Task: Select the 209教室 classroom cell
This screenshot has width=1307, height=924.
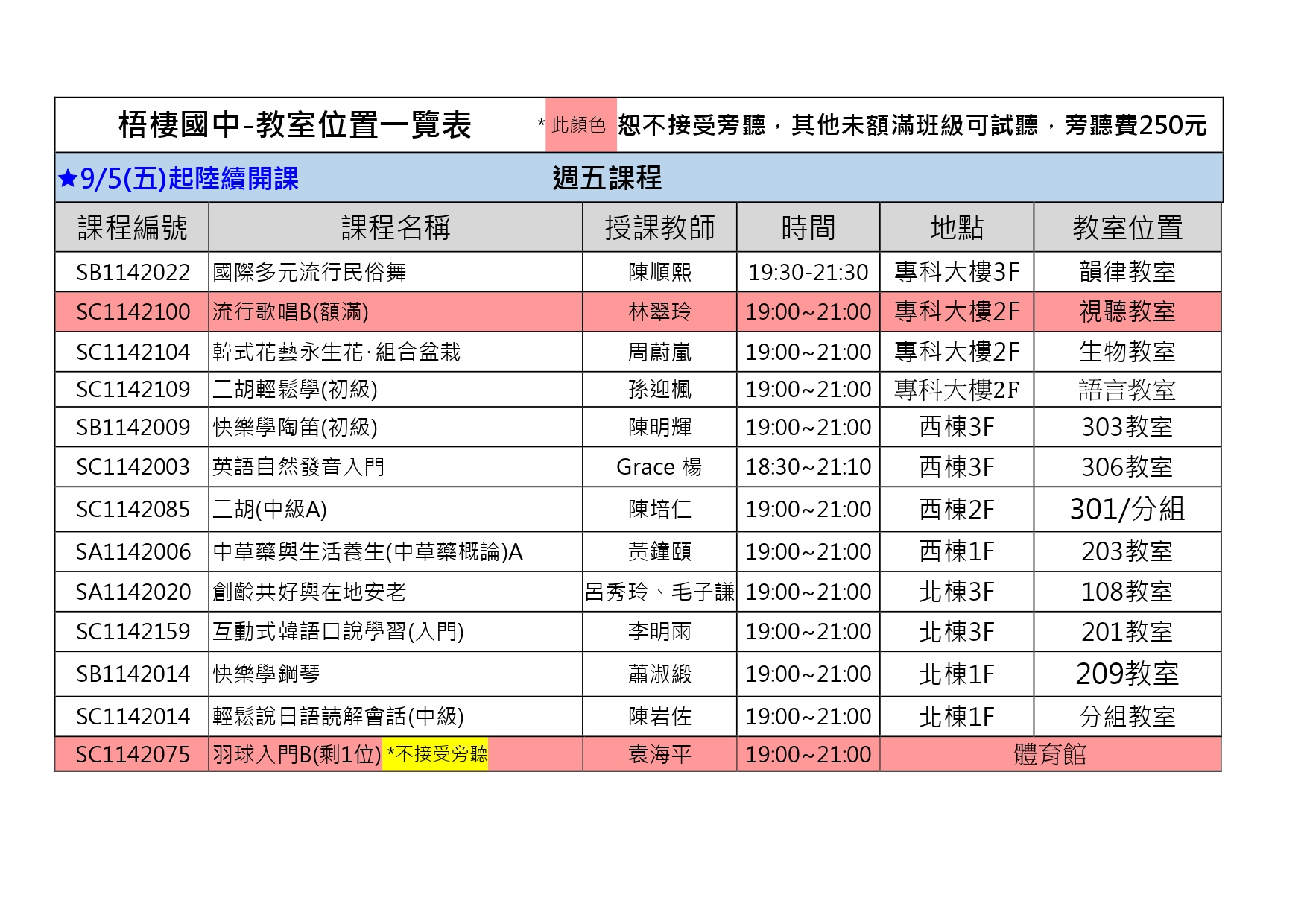Action: click(x=1127, y=674)
